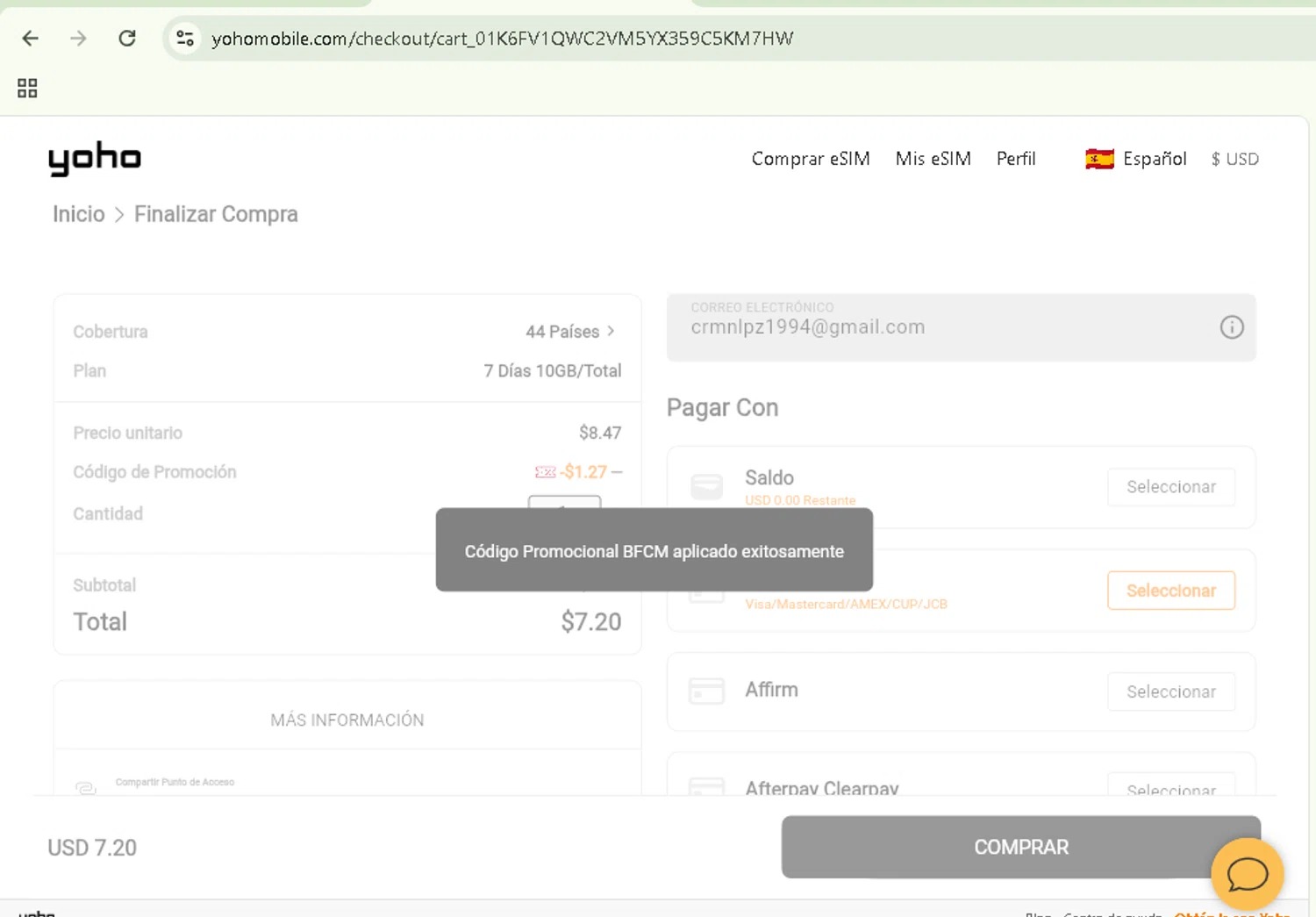Viewport: 1316px width, 917px height.
Task: Open the apps grid icon below the toolbar
Action: pyautogui.click(x=27, y=88)
